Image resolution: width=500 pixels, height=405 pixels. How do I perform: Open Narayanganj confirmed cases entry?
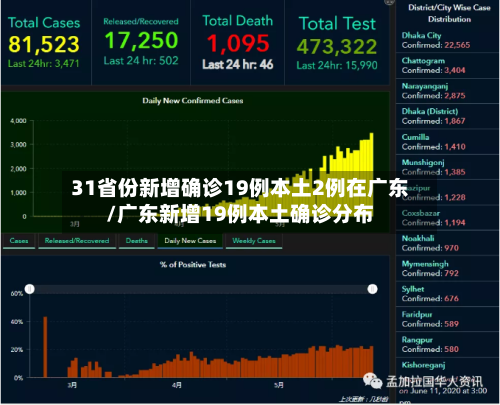(x=447, y=91)
